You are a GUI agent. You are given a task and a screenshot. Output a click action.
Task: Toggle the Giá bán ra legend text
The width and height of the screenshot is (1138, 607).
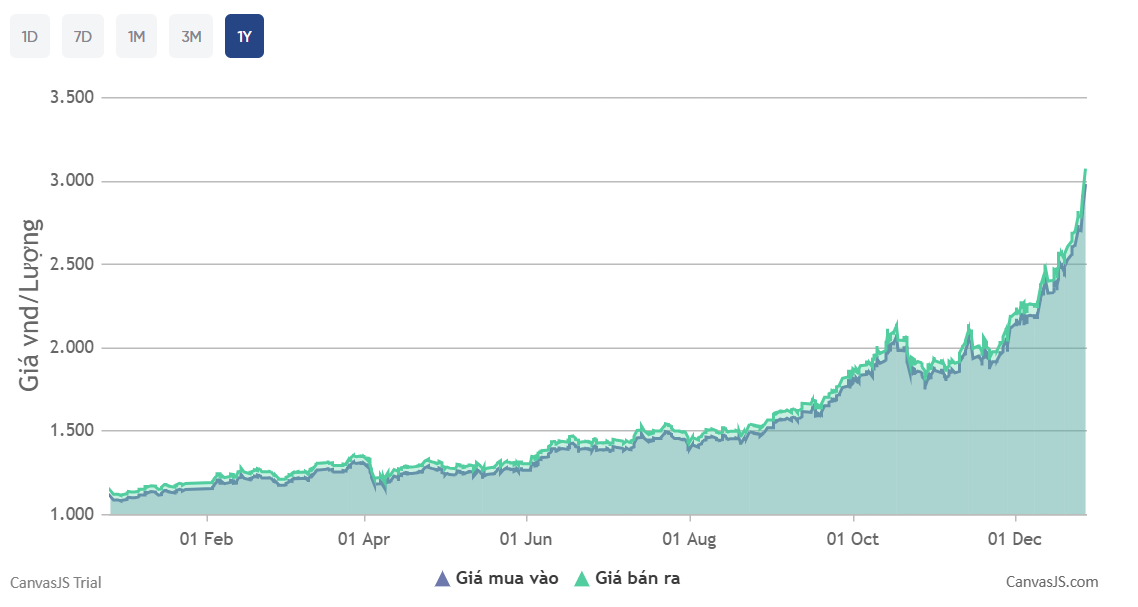point(637,578)
